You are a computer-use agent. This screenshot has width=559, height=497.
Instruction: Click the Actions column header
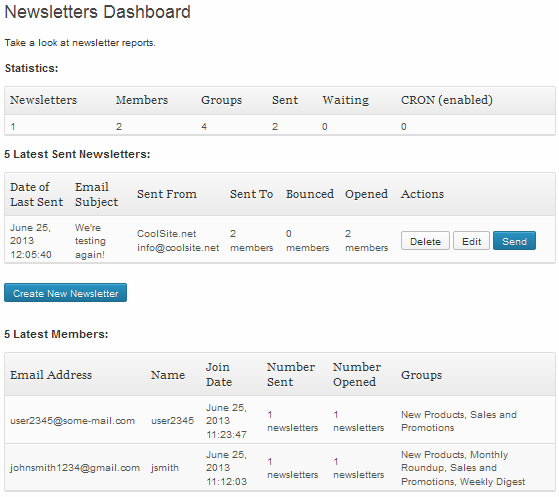[x=422, y=194]
